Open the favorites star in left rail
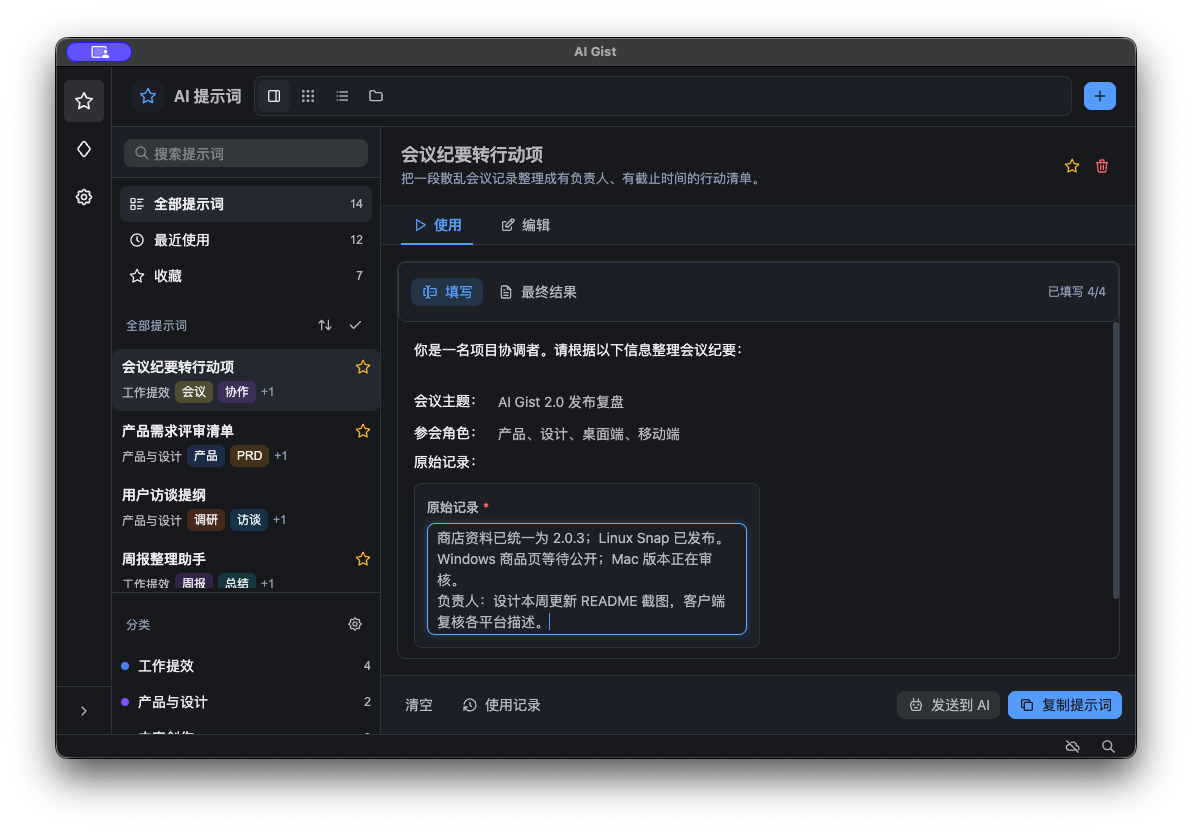The width and height of the screenshot is (1192, 832). 84,100
